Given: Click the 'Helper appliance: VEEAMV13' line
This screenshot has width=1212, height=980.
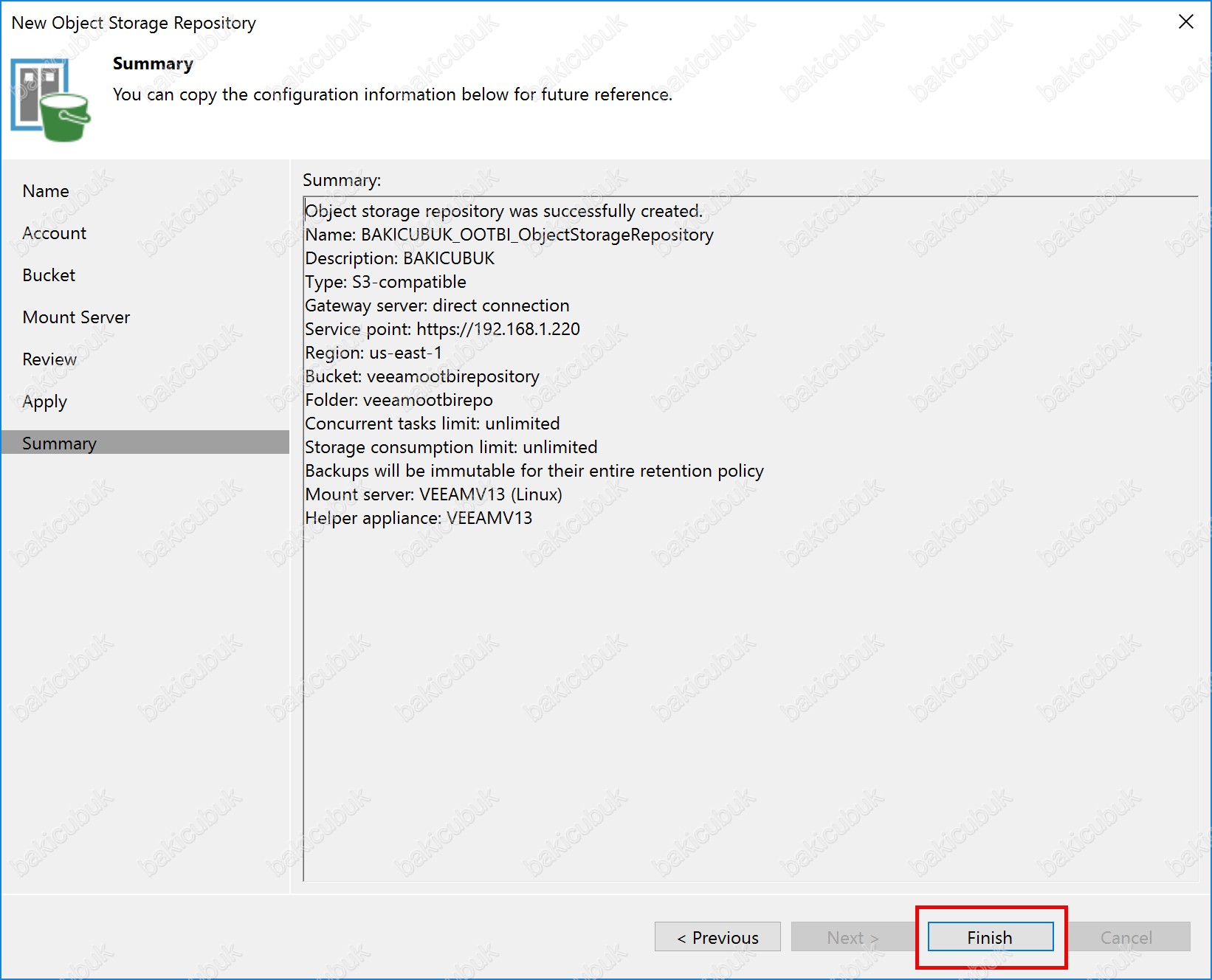Looking at the screenshot, I should tap(419, 518).
